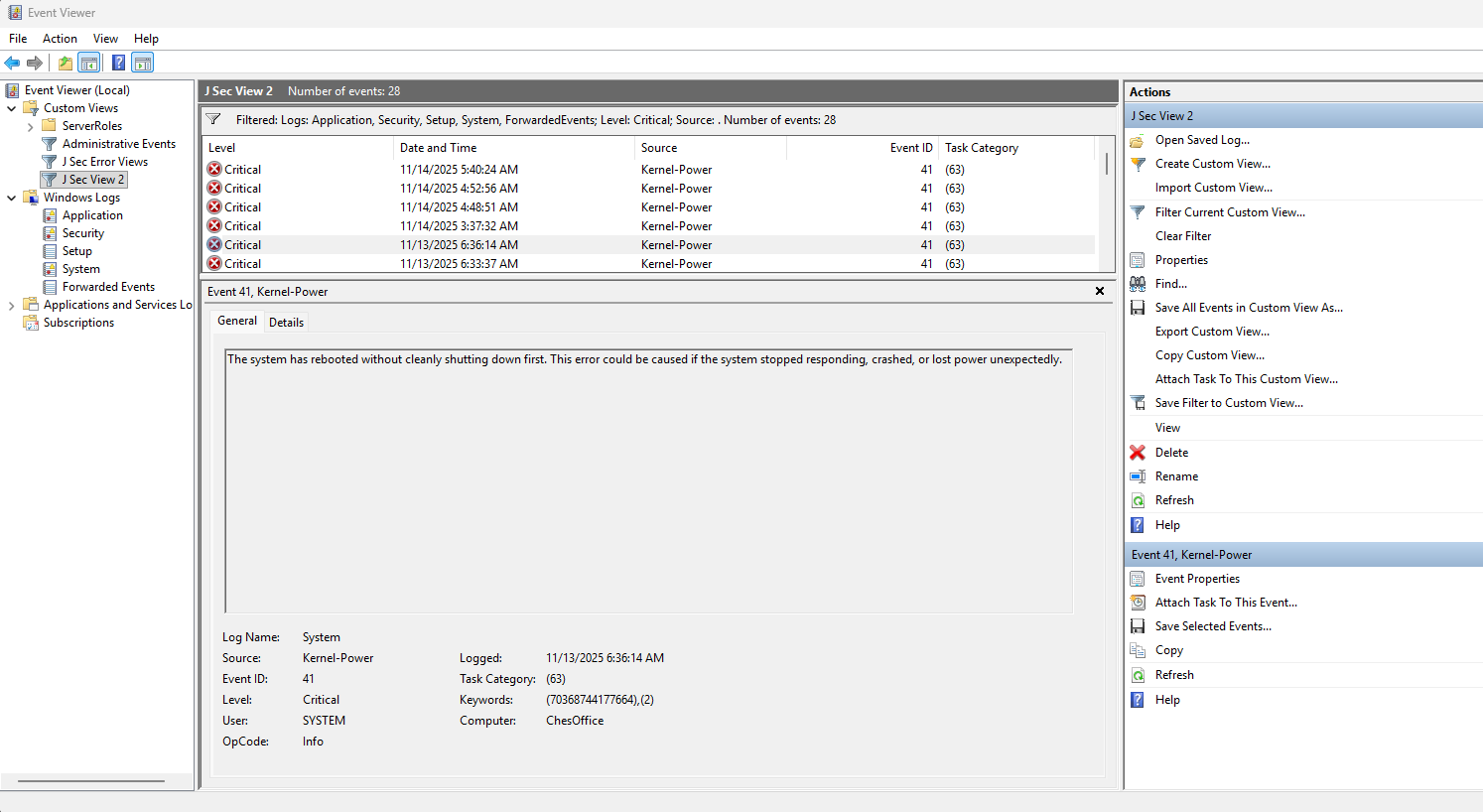Click the Find binoculars icon
The height and width of the screenshot is (812, 1483).
tap(1138, 284)
